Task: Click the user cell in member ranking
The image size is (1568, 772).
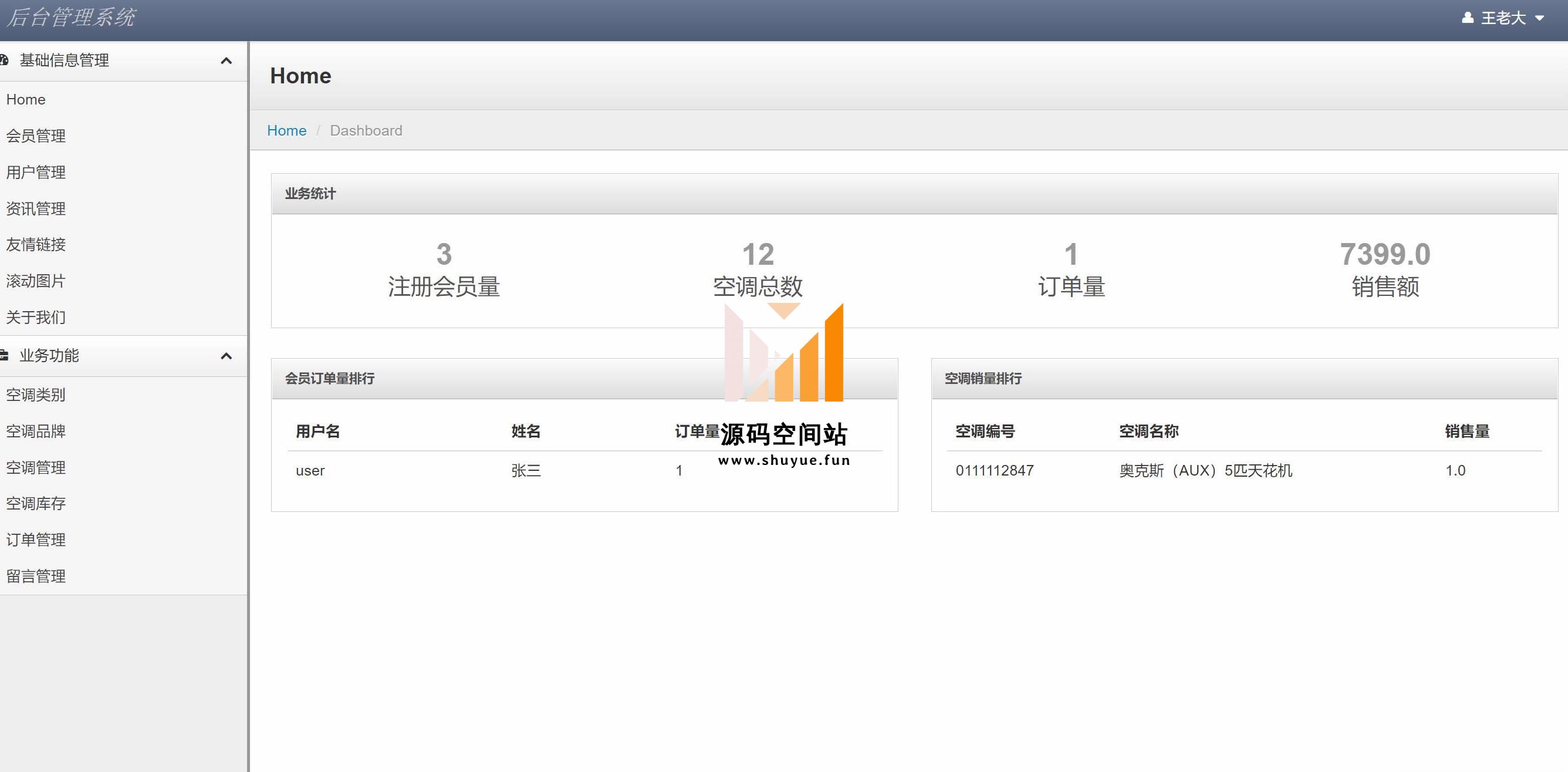Action: click(310, 471)
